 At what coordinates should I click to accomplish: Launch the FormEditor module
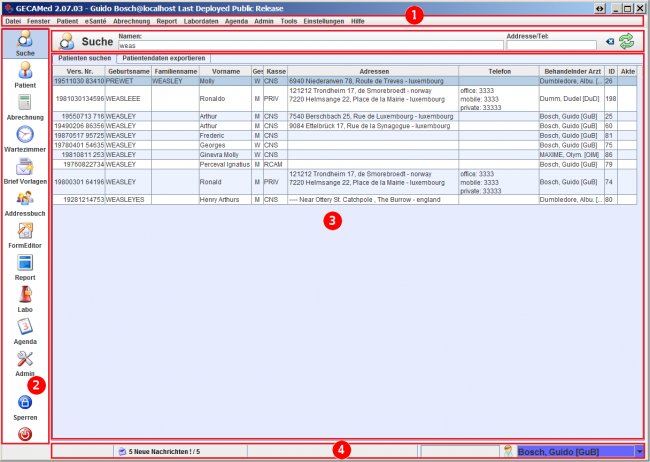pos(25,238)
